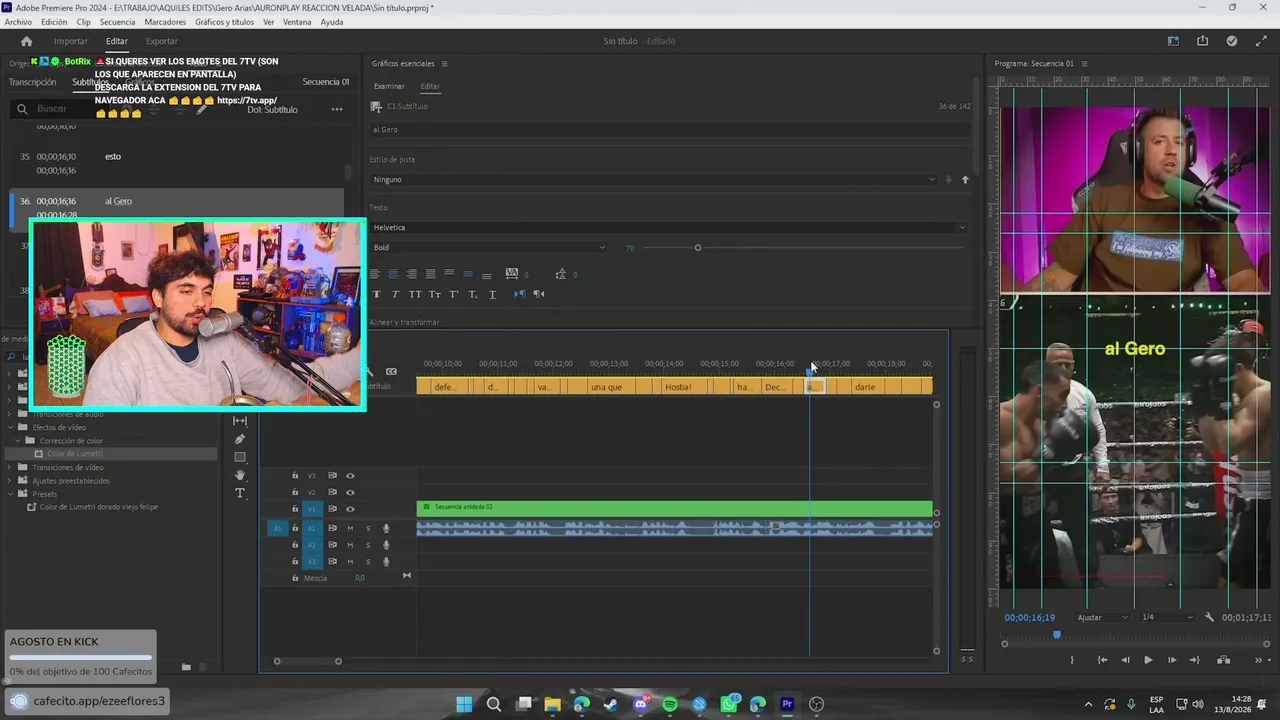Open the Marcadores menu
The image size is (1280, 720).
pyautogui.click(x=165, y=22)
